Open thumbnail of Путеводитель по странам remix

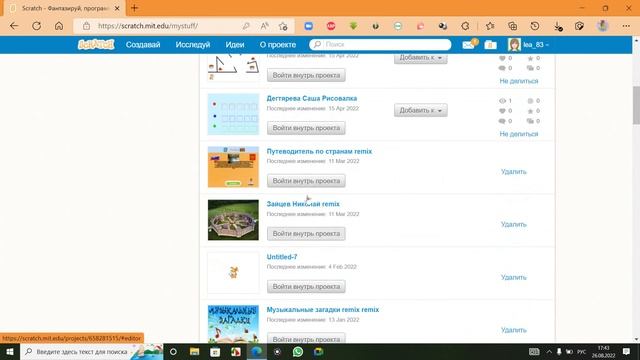tap(233, 167)
